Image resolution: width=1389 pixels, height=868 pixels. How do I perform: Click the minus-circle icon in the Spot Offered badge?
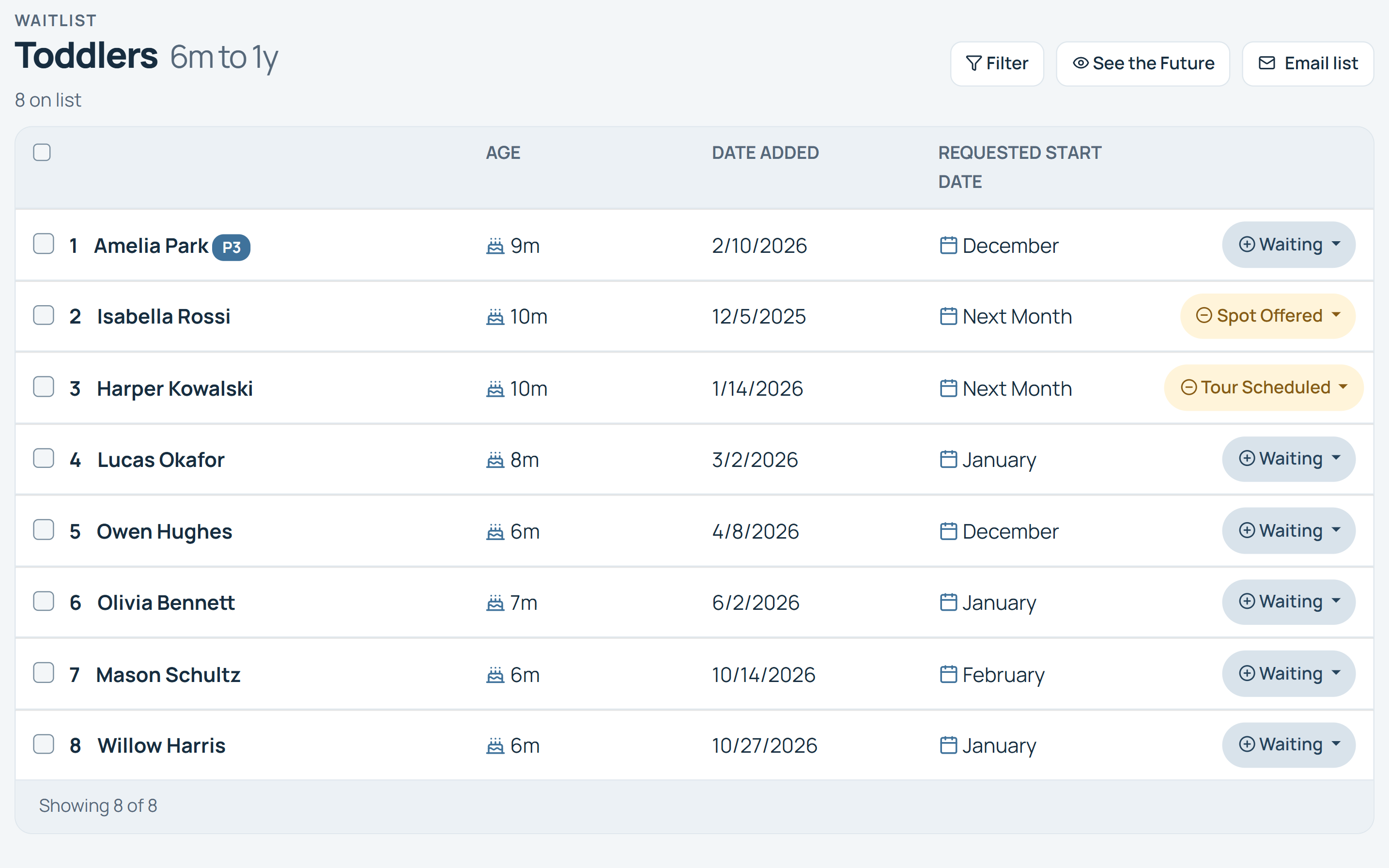tap(1204, 316)
